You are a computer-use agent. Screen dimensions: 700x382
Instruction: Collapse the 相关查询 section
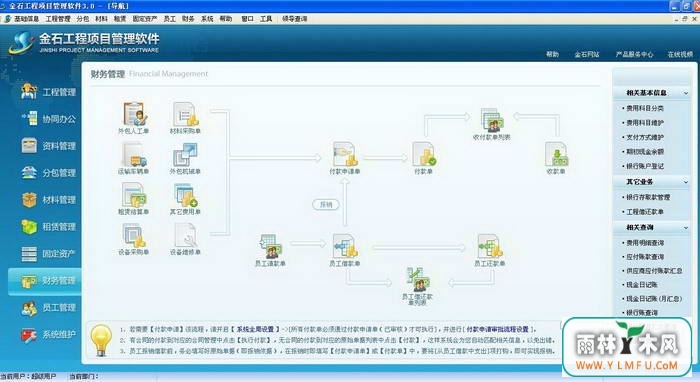(686, 228)
